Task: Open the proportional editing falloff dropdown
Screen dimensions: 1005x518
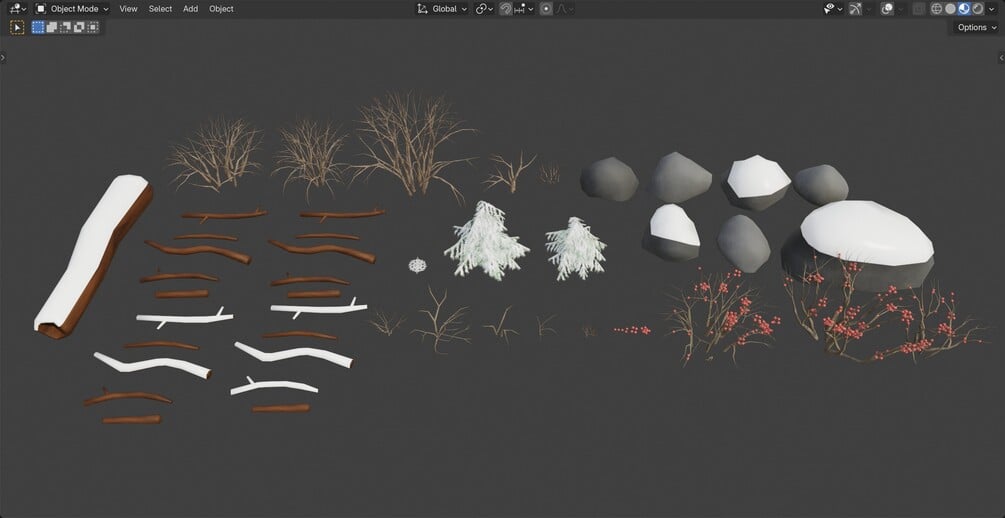Action: (x=564, y=9)
